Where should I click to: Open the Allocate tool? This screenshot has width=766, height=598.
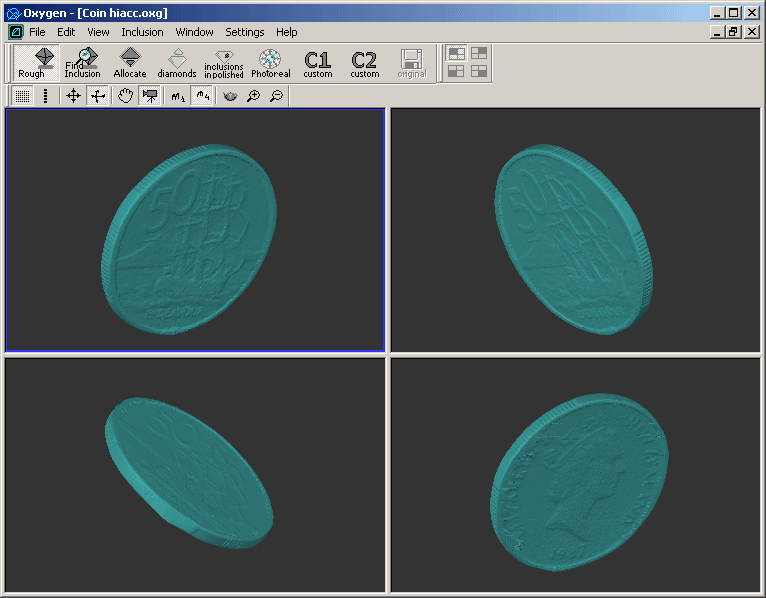point(130,63)
